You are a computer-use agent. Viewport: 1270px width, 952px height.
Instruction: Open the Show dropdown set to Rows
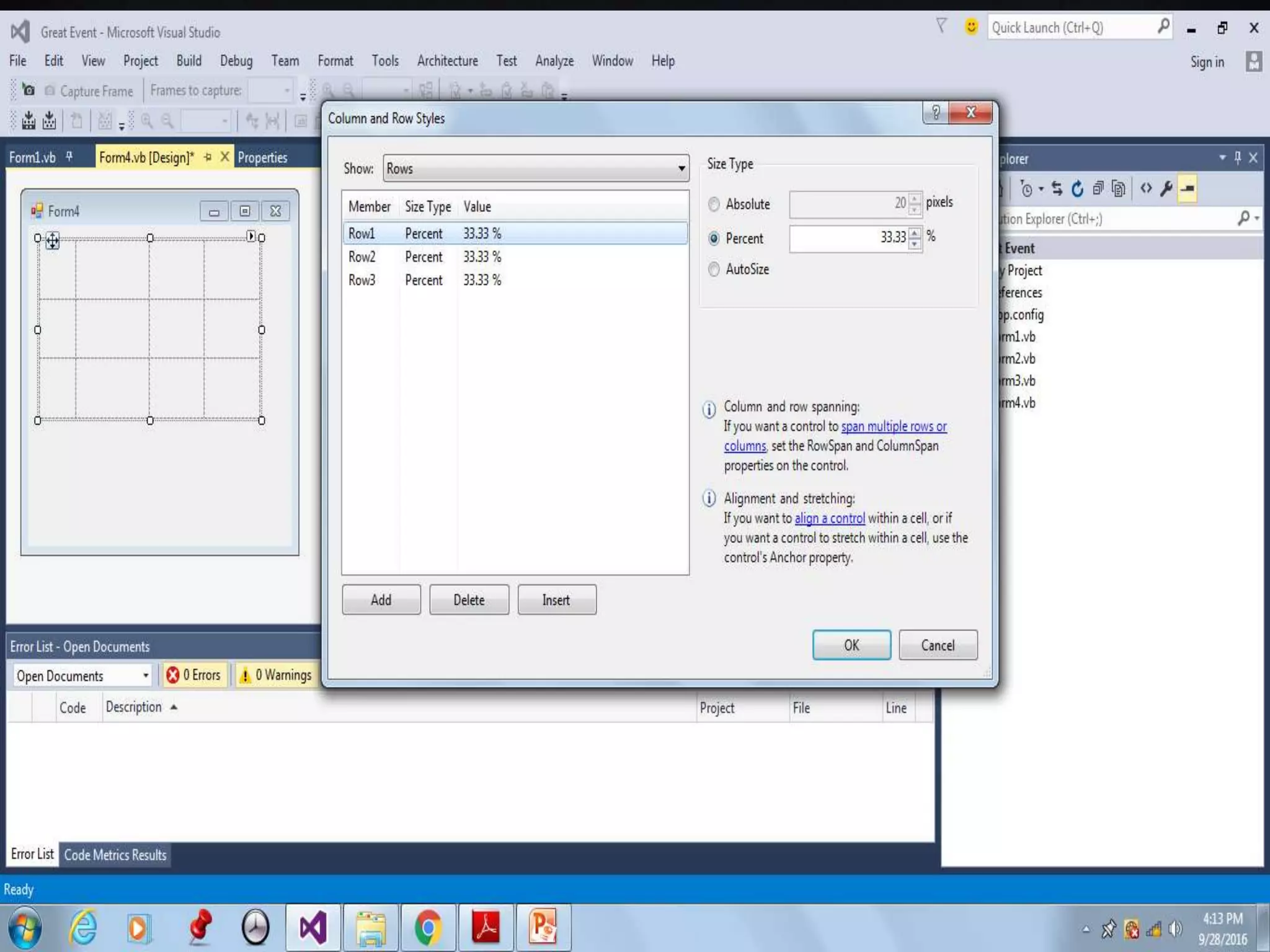tap(536, 169)
